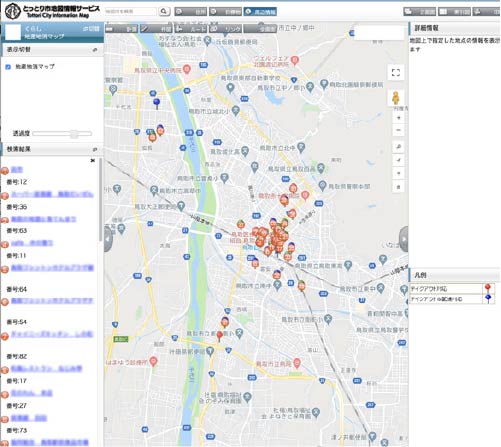Click the 鳥取市立病院 hospital pin
Screen dimensions: 501x447
click(x=297, y=363)
